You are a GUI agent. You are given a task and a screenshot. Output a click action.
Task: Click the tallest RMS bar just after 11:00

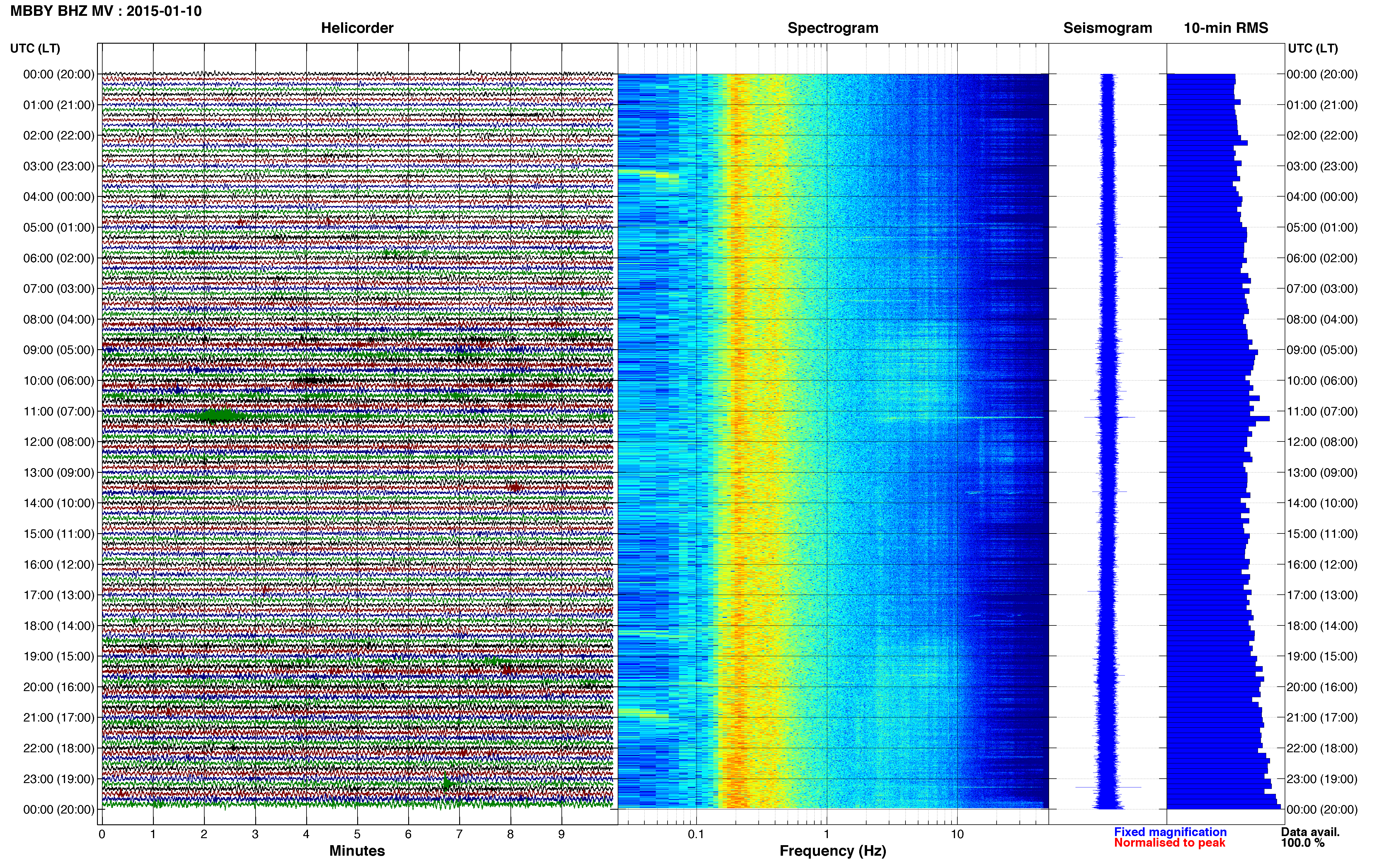pyautogui.click(x=1218, y=419)
